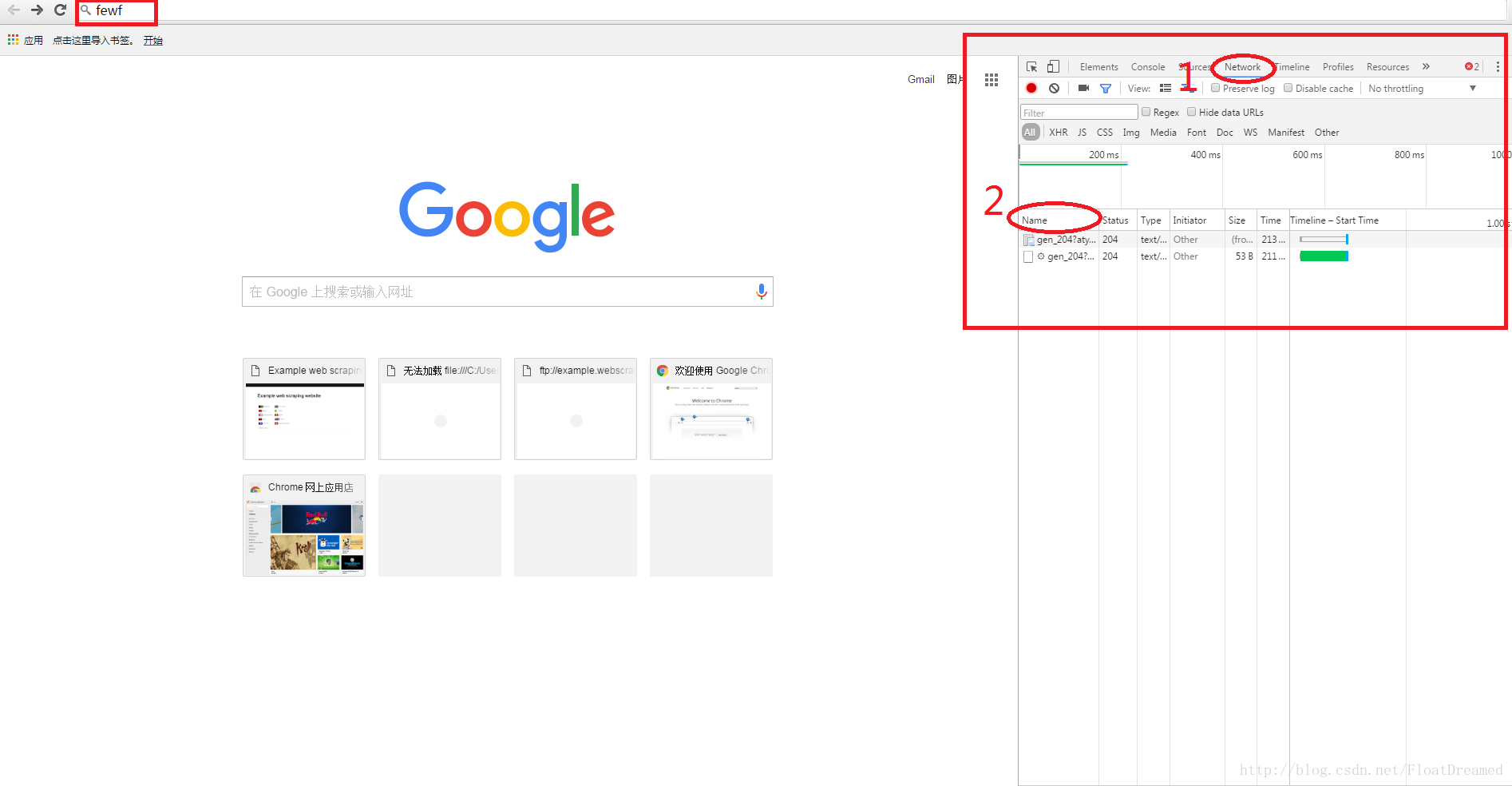
Task: Sort requests by the Time column header
Action: pyautogui.click(x=1273, y=220)
